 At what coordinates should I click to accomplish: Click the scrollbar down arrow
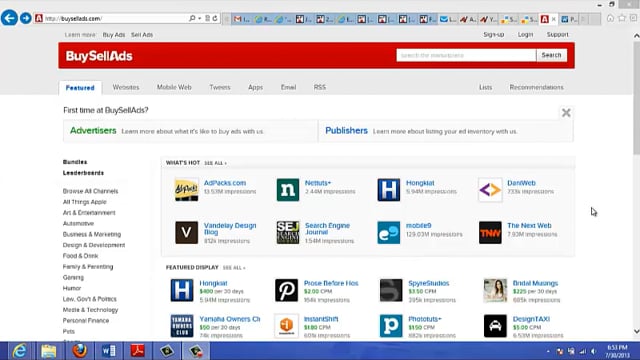(x=636, y=331)
